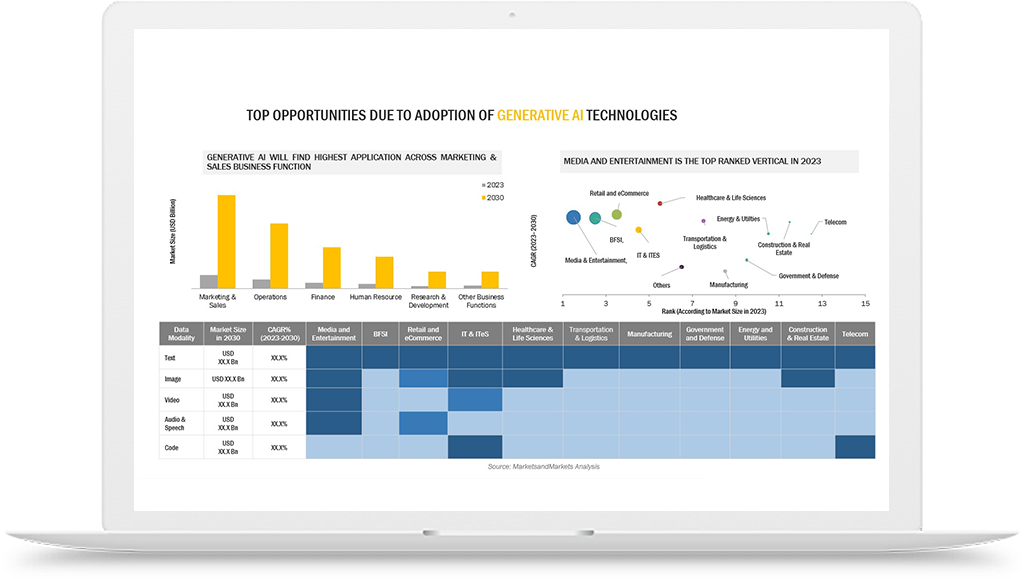Select the Telecom column header
The width and height of the screenshot is (1024, 579).
click(x=854, y=334)
